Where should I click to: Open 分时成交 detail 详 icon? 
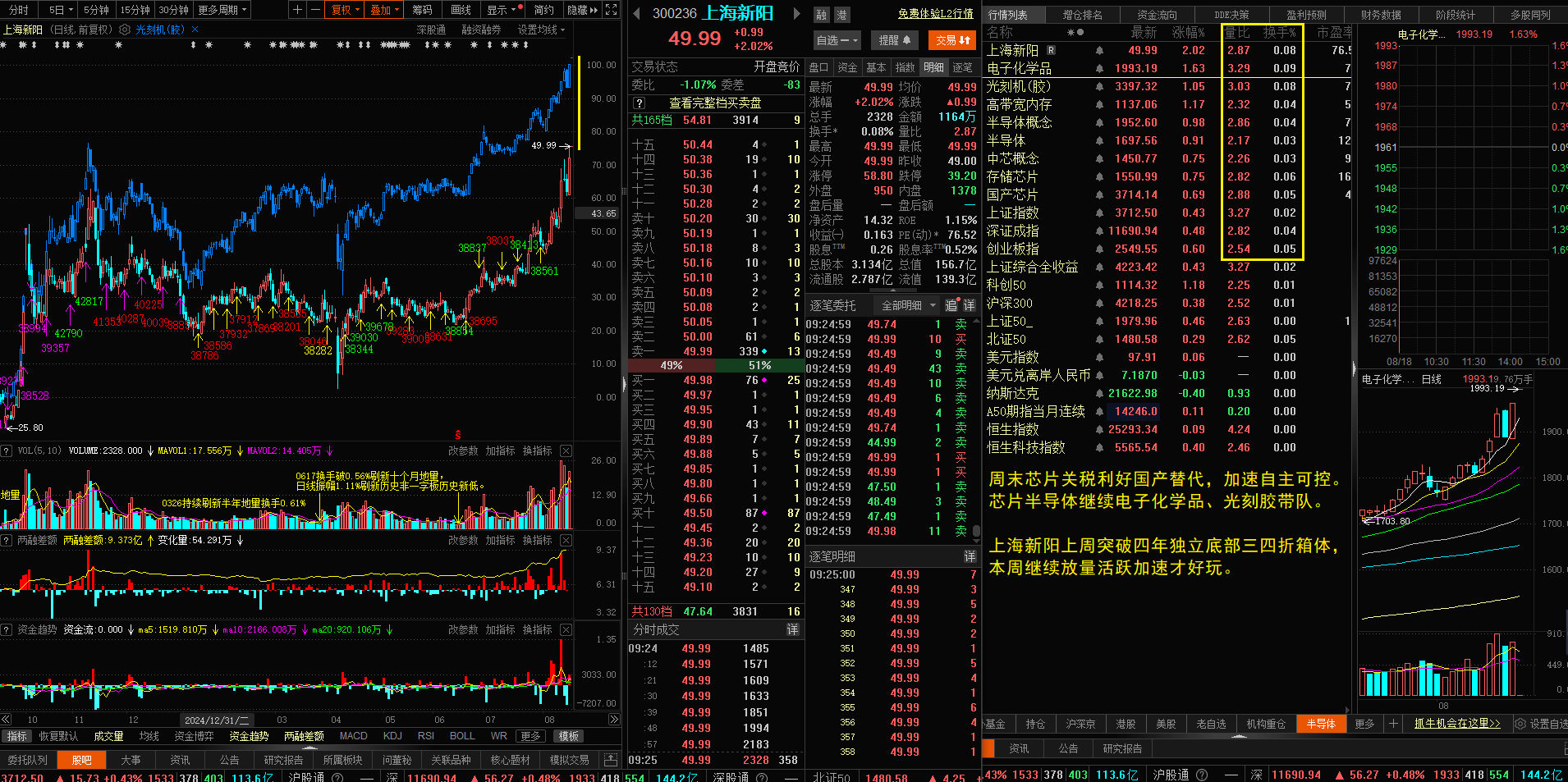click(x=792, y=630)
